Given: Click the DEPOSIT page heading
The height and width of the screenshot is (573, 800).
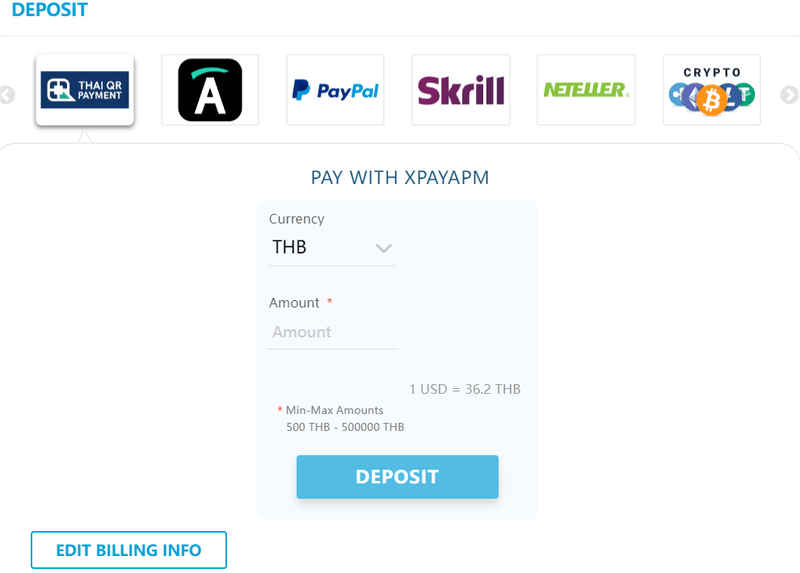Looking at the screenshot, I should (49, 10).
